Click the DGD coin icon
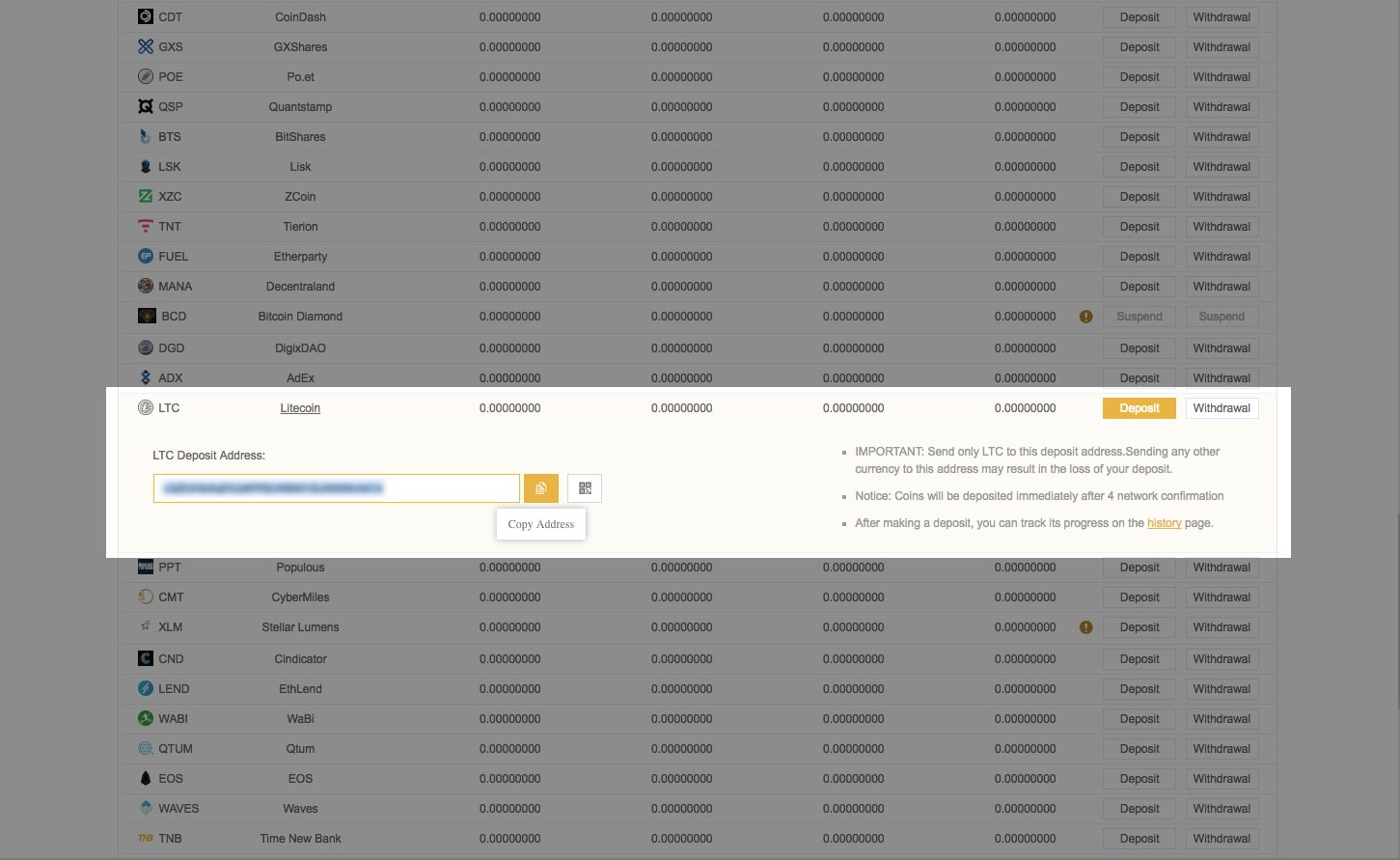This screenshot has width=1400, height=860. pyautogui.click(x=146, y=347)
